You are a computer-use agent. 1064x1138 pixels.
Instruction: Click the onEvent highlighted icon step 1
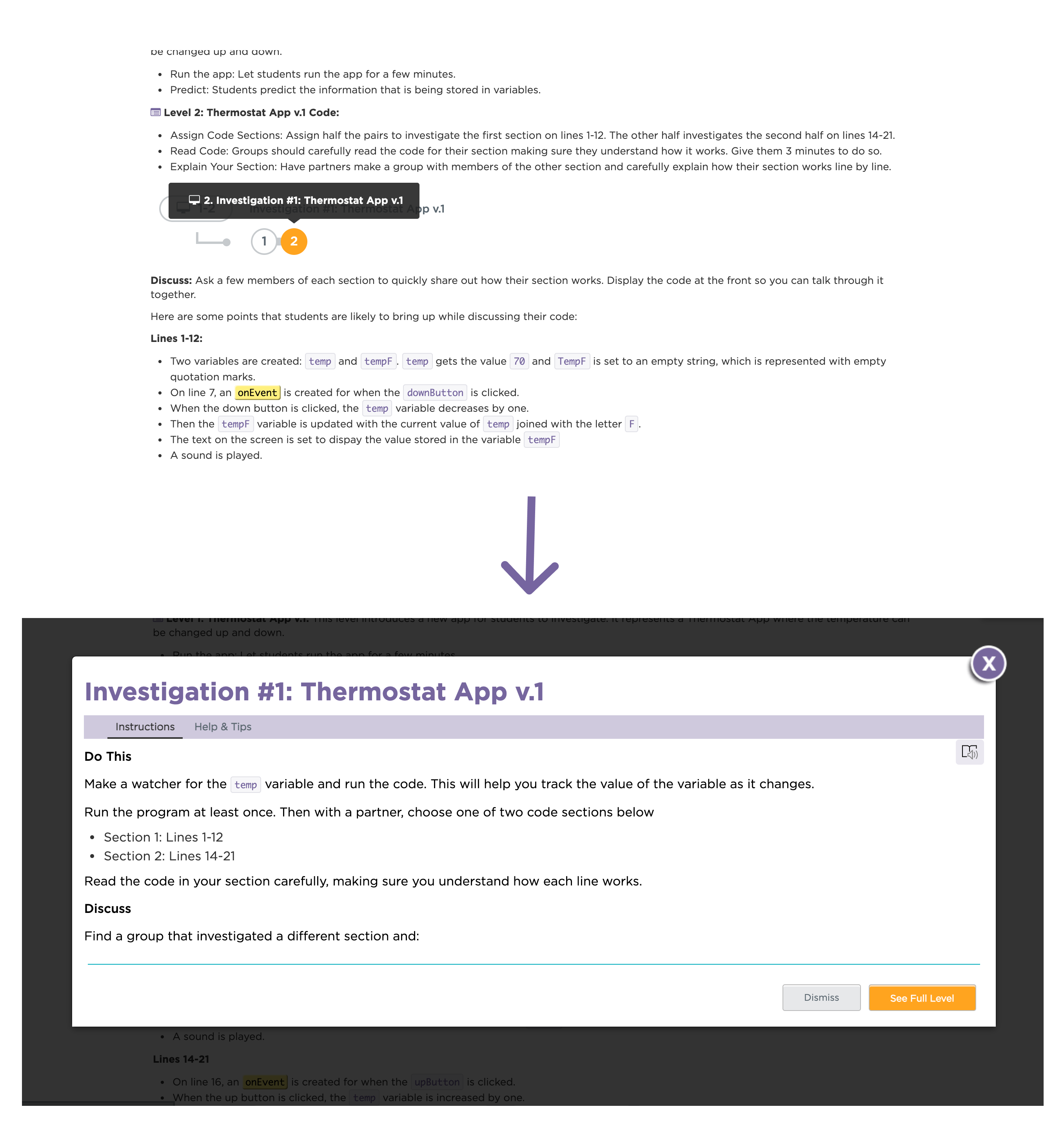[x=257, y=392]
